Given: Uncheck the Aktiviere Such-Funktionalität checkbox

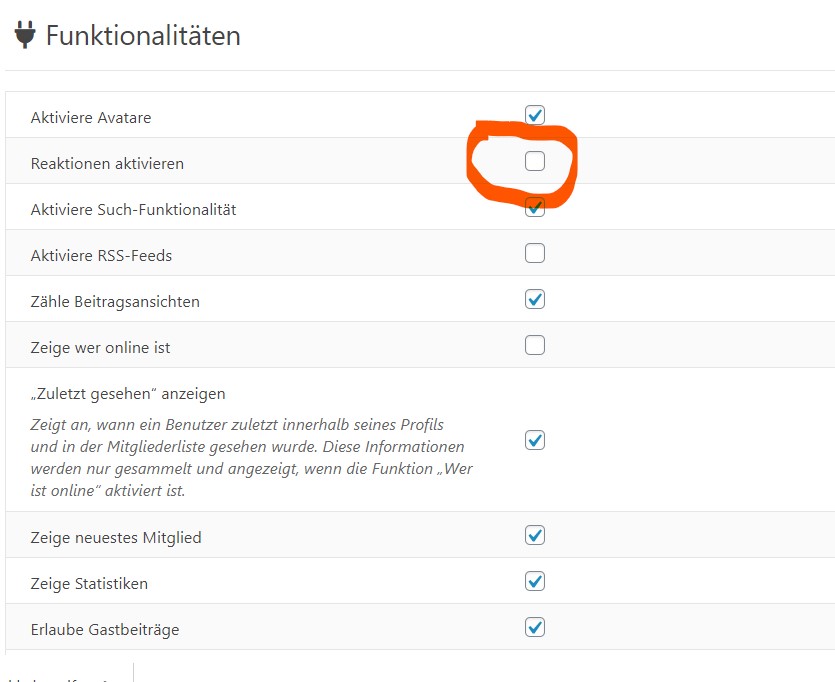Looking at the screenshot, I should (535, 207).
